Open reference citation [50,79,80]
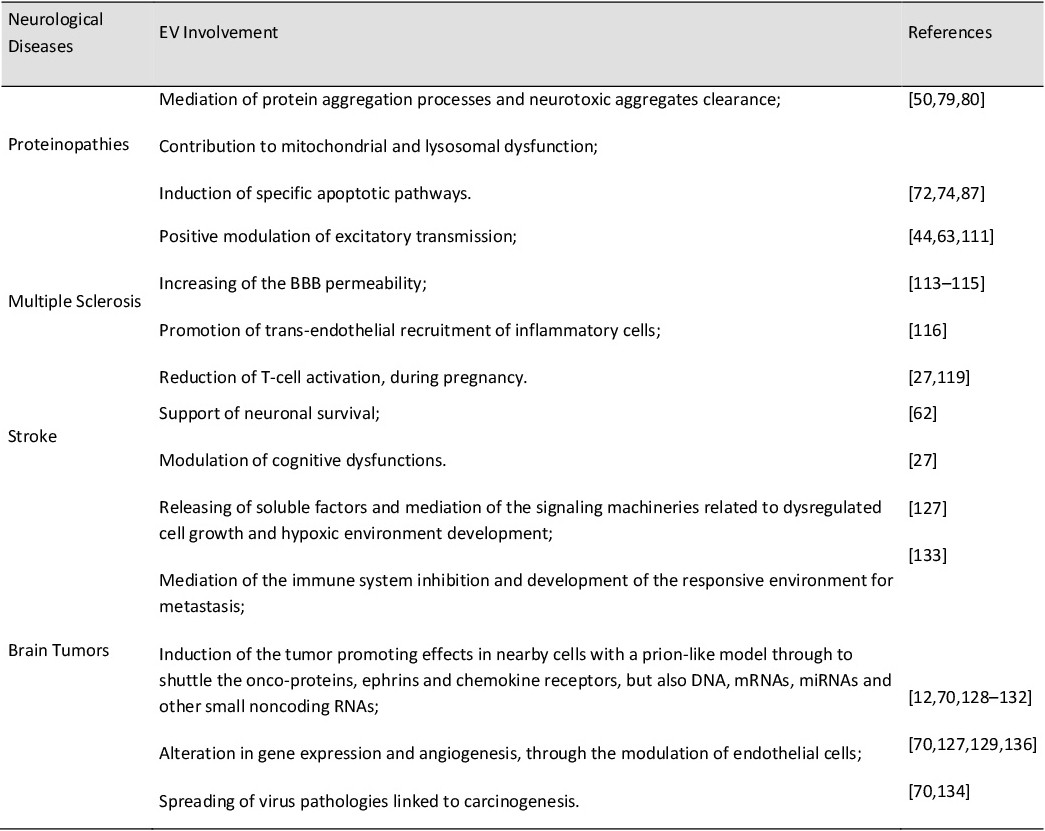 [946, 100]
